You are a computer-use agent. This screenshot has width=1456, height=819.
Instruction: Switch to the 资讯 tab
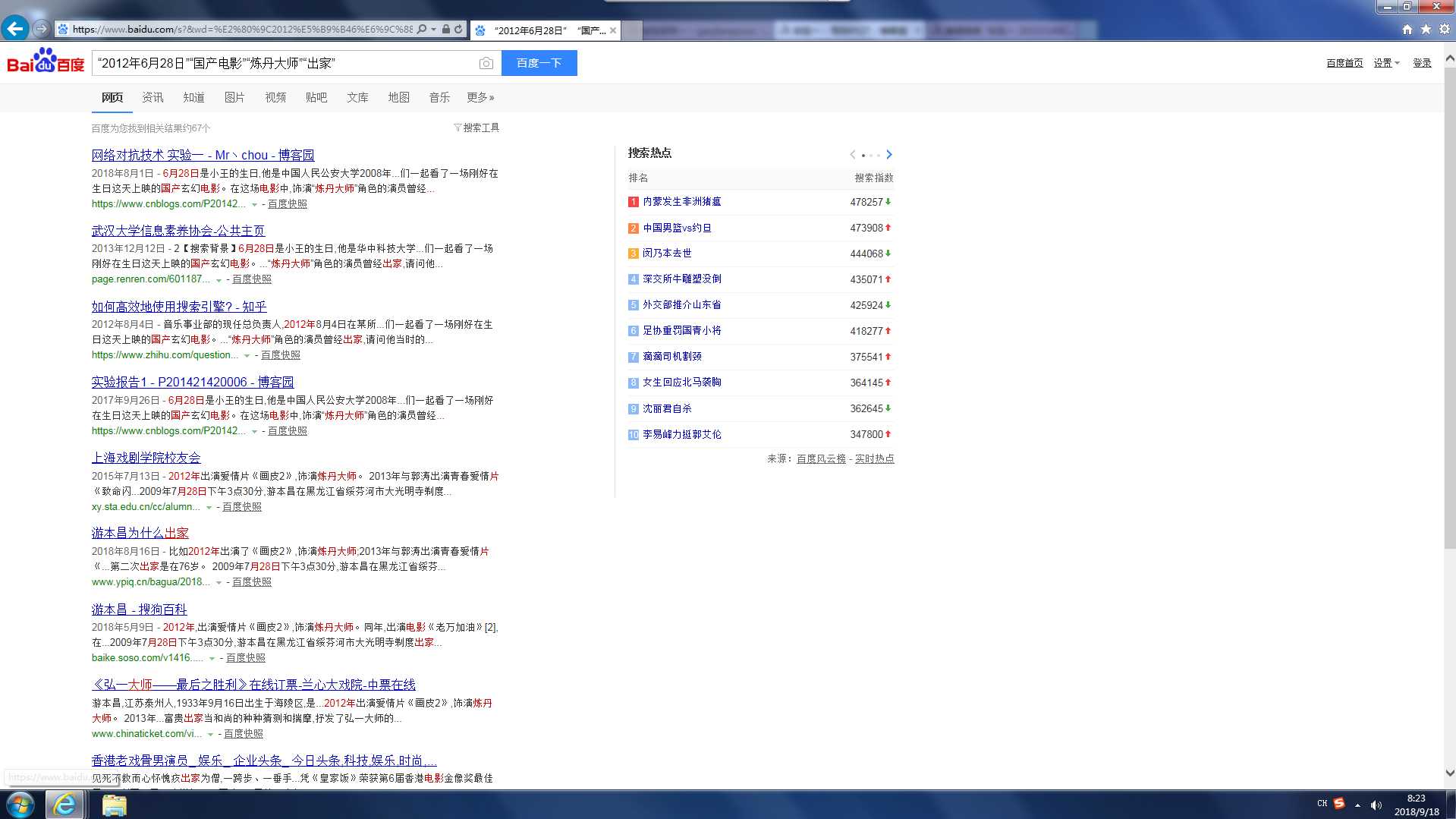(x=153, y=97)
